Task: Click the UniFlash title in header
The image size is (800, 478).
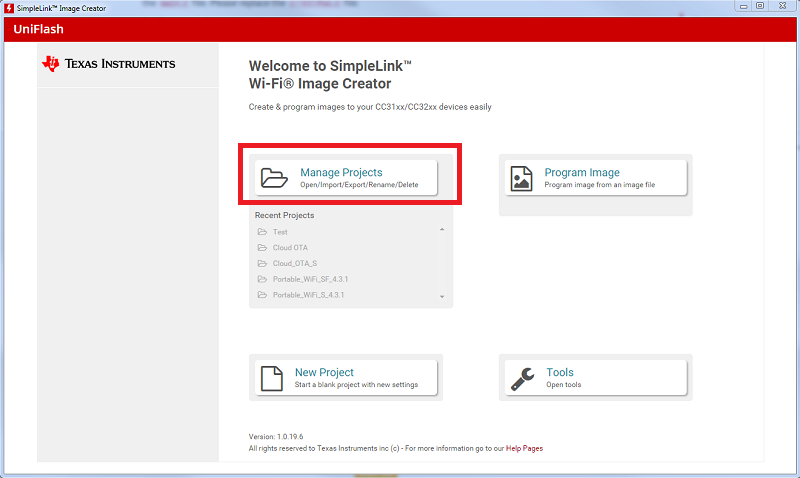Action: (x=39, y=29)
